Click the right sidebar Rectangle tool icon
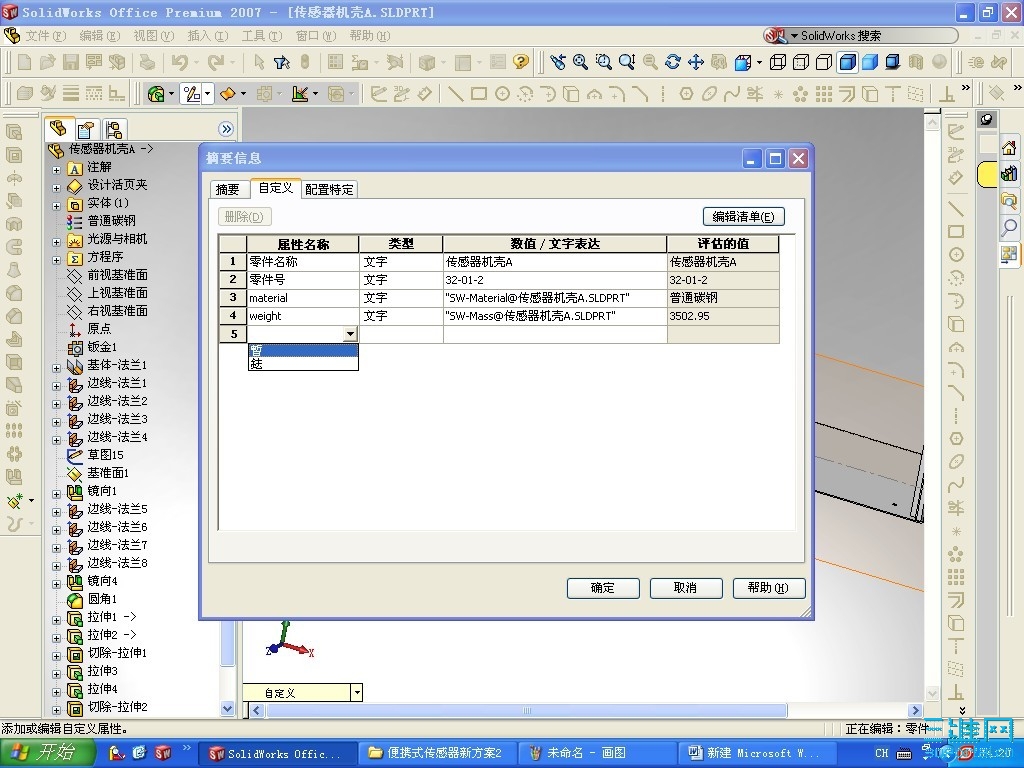The width and height of the screenshot is (1024, 768). [x=955, y=231]
